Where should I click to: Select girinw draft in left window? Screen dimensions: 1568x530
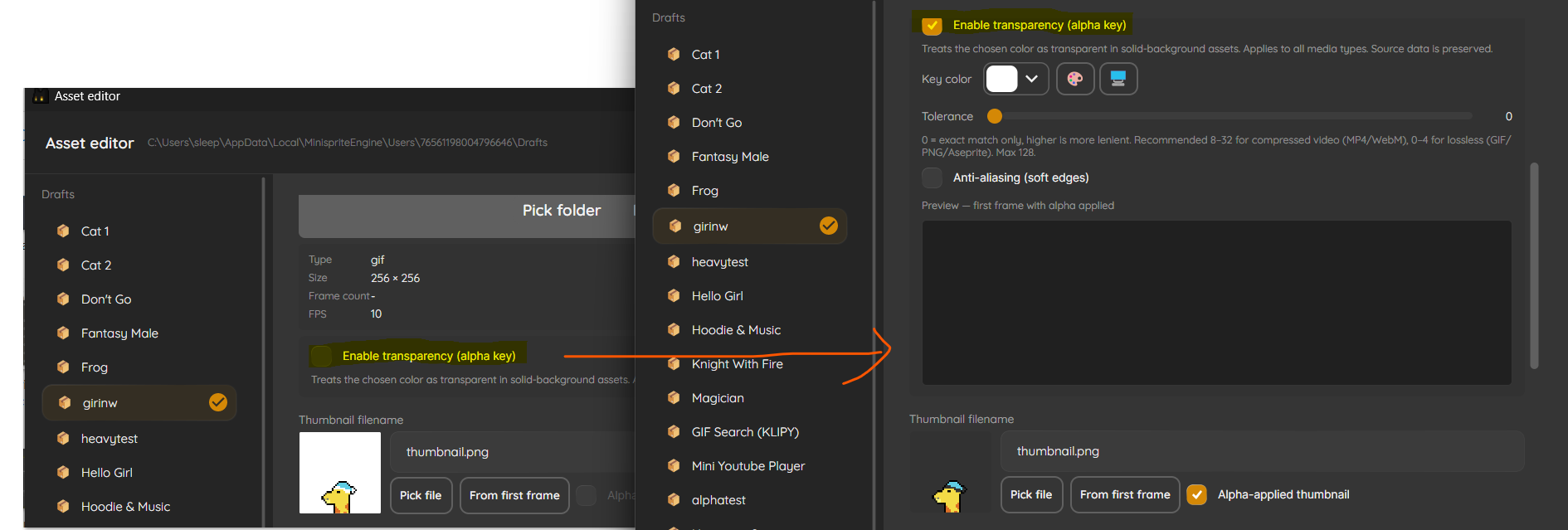point(139,402)
